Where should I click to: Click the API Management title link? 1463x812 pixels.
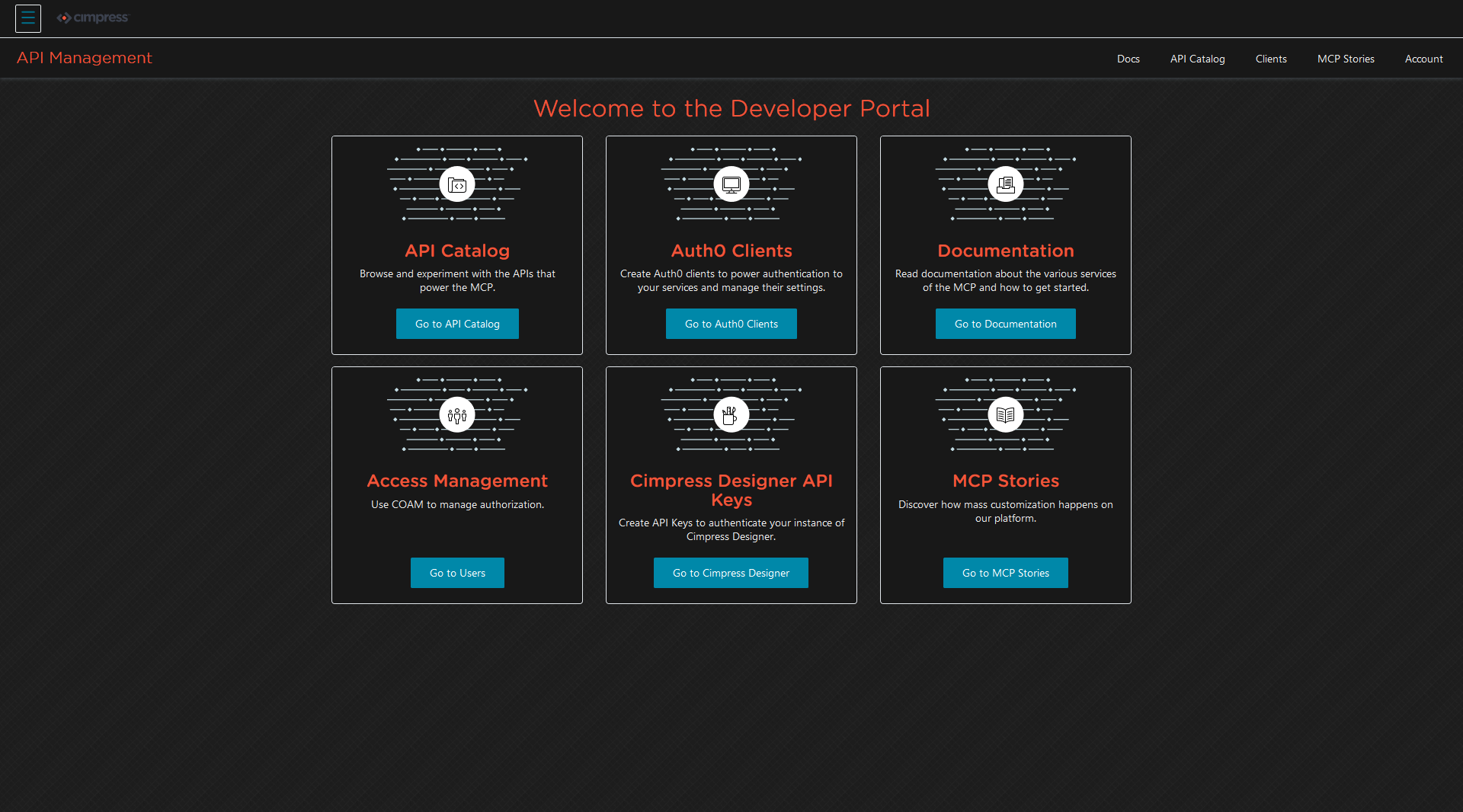85,58
